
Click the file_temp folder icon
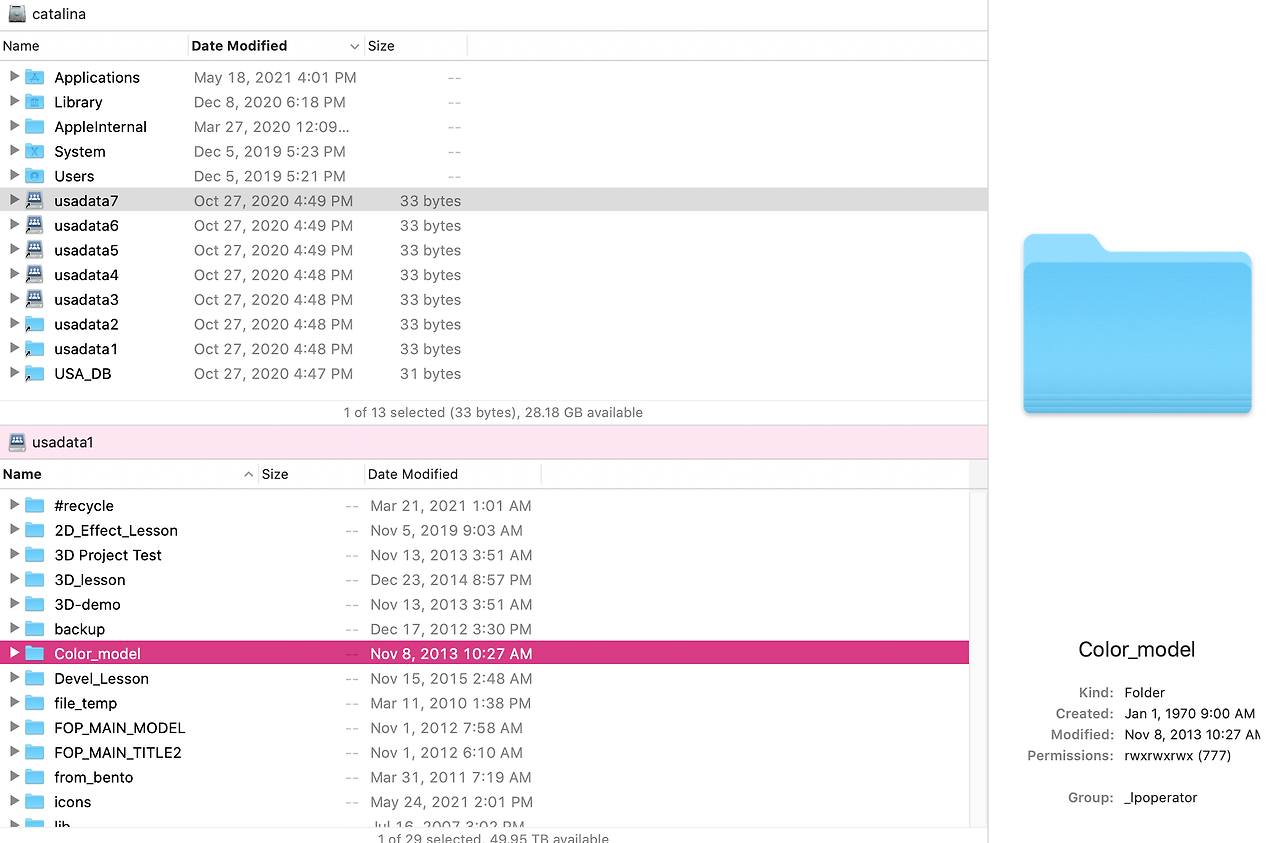click(35, 703)
